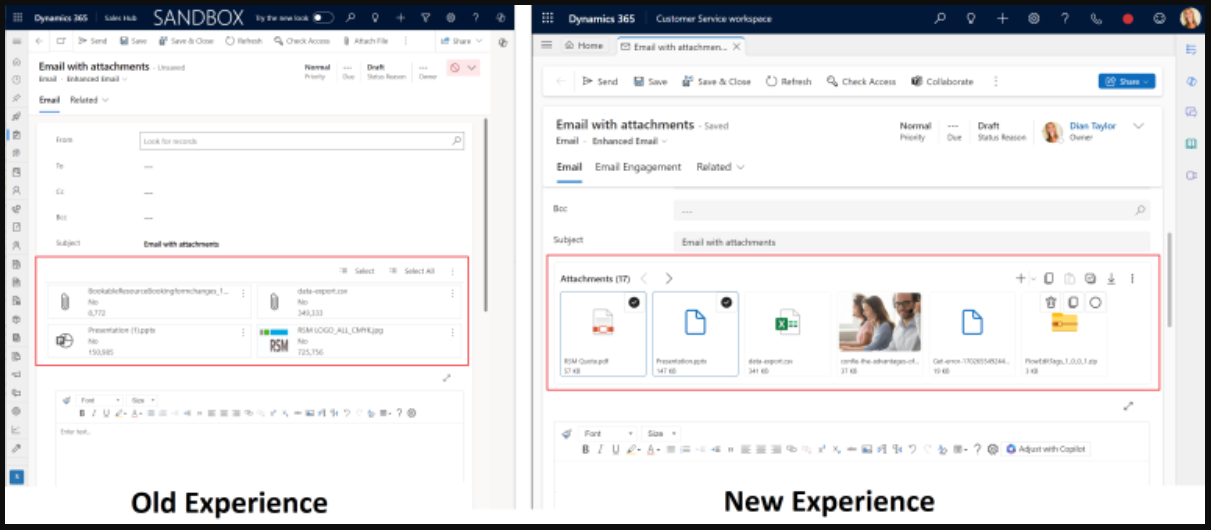This screenshot has height=530, width=1211.
Task: Toggle Underline in the old experience editor
Action: (106, 413)
